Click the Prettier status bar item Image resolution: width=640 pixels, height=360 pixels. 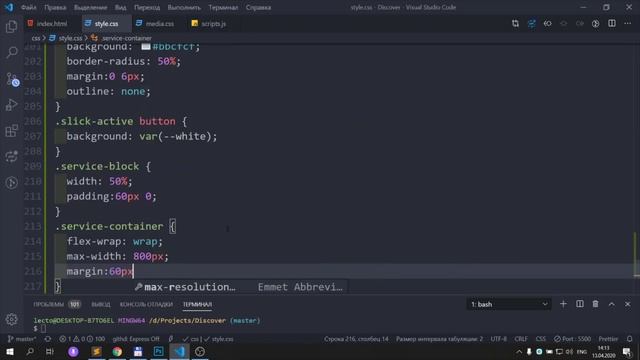pos(608,339)
